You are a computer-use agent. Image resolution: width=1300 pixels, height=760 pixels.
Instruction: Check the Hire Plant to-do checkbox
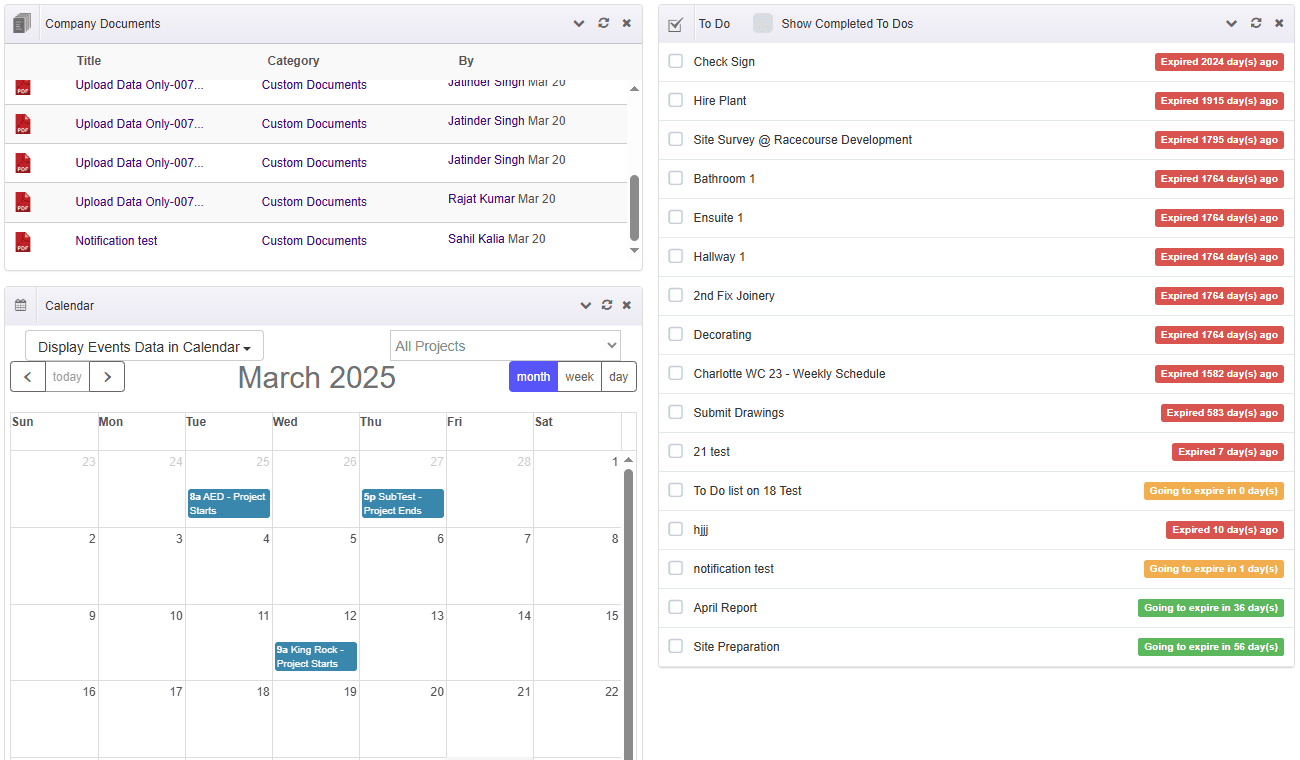[x=676, y=100]
